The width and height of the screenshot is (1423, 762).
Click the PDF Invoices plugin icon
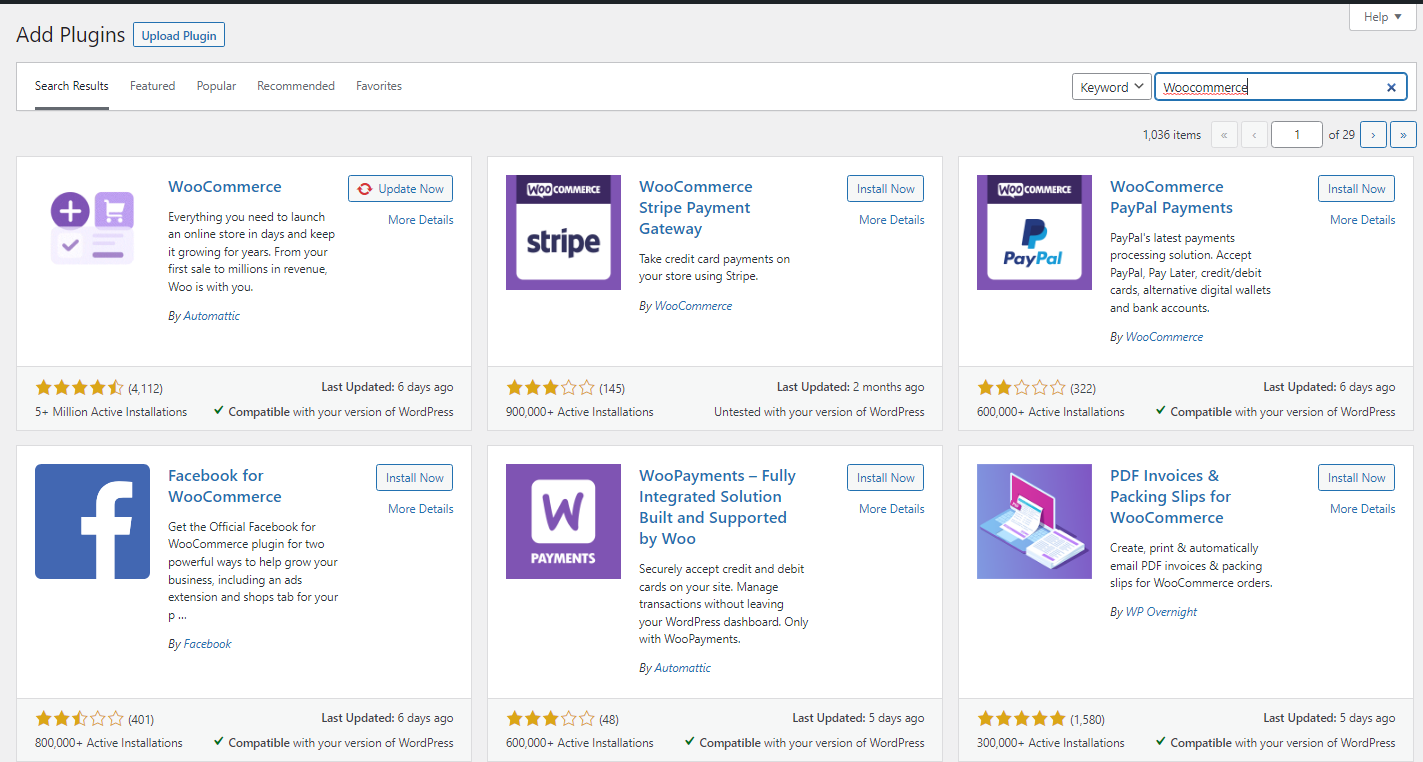[x=1034, y=521]
